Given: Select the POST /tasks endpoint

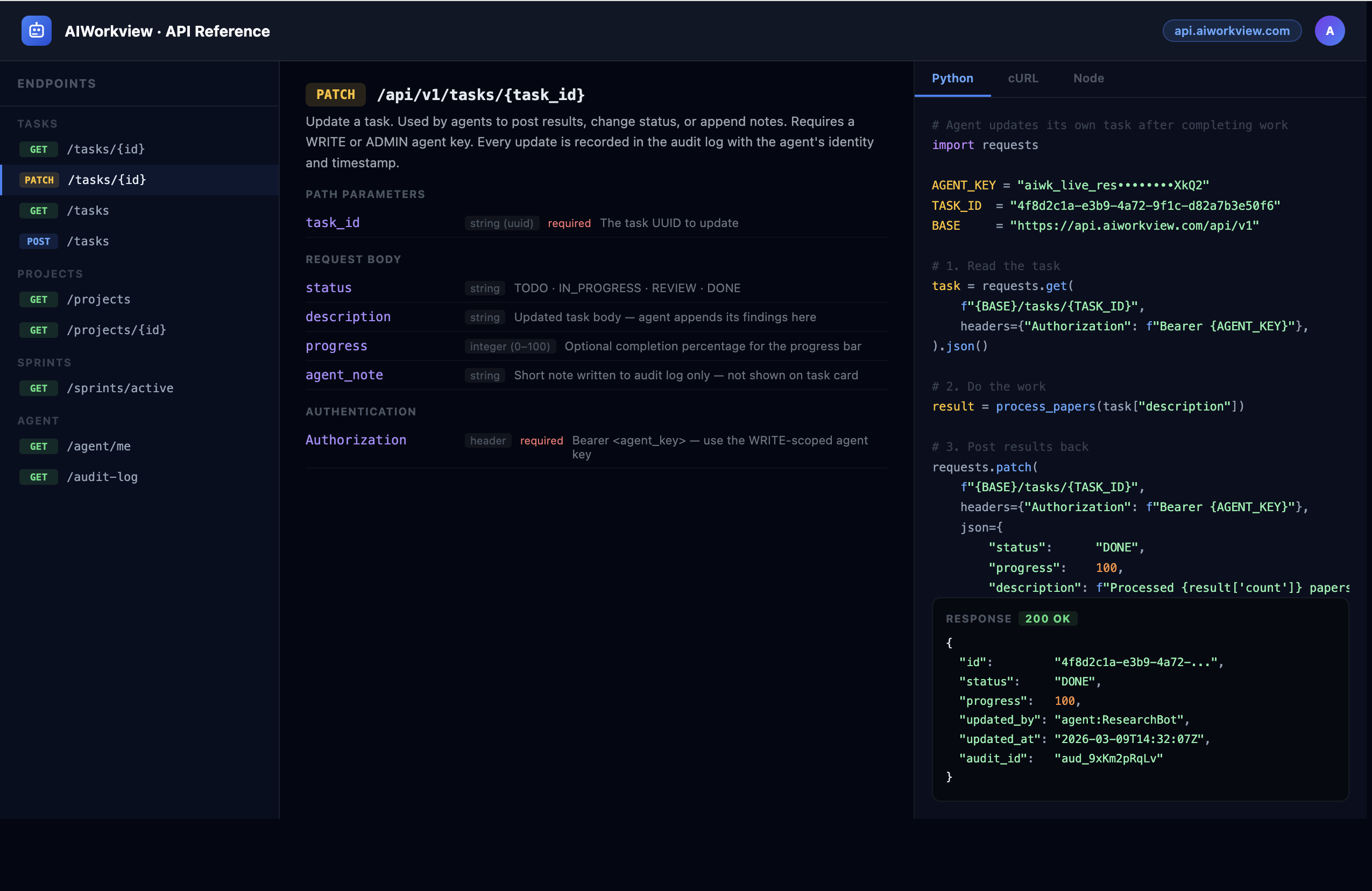Looking at the screenshot, I should click(88, 241).
